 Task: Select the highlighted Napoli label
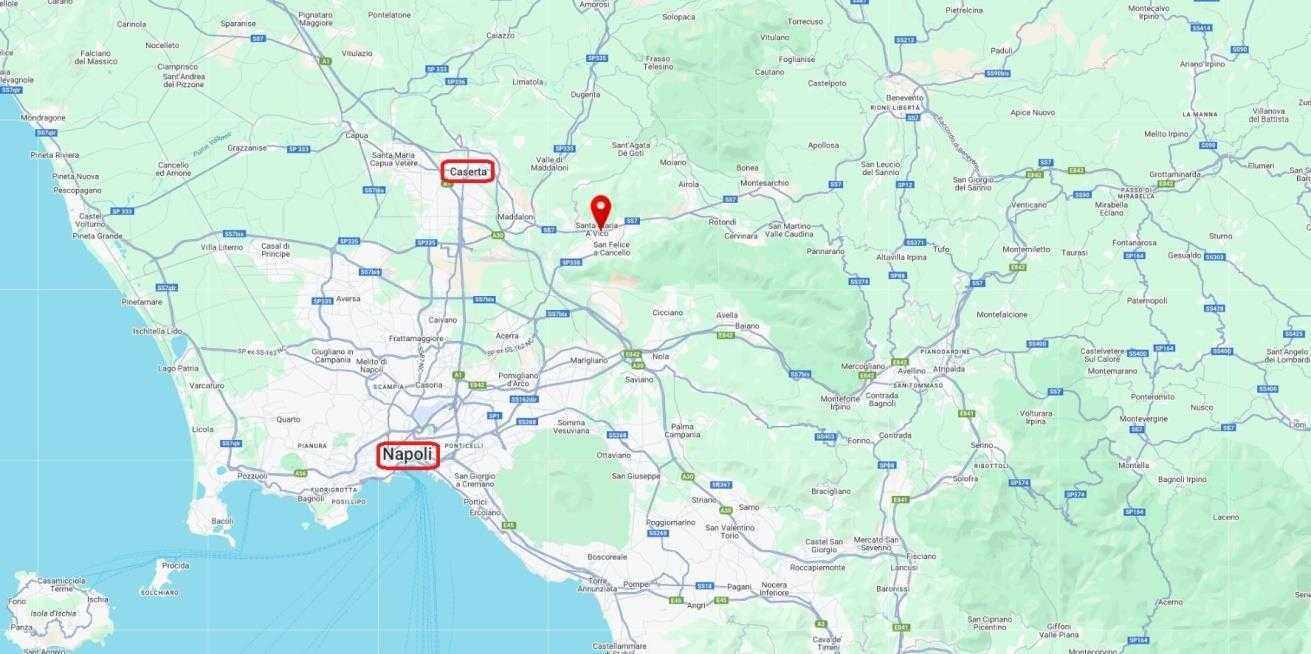click(x=408, y=455)
